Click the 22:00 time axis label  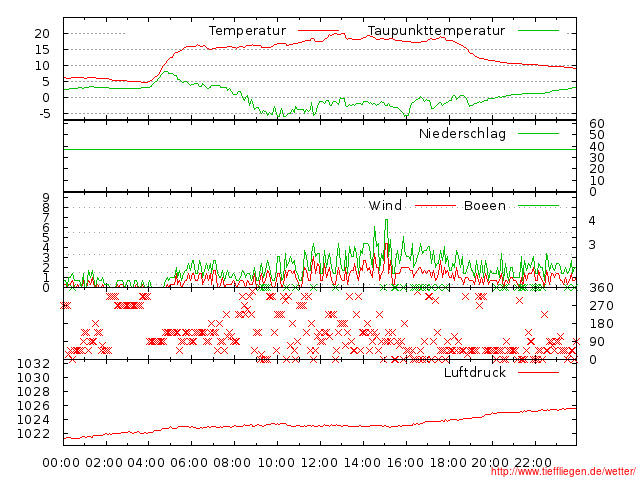(x=533, y=463)
